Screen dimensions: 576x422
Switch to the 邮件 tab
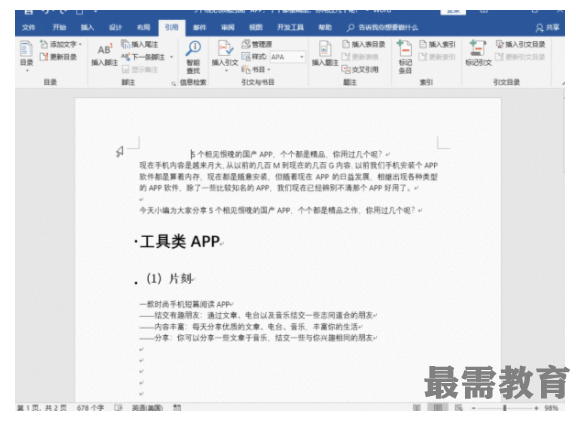(x=199, y=28)
